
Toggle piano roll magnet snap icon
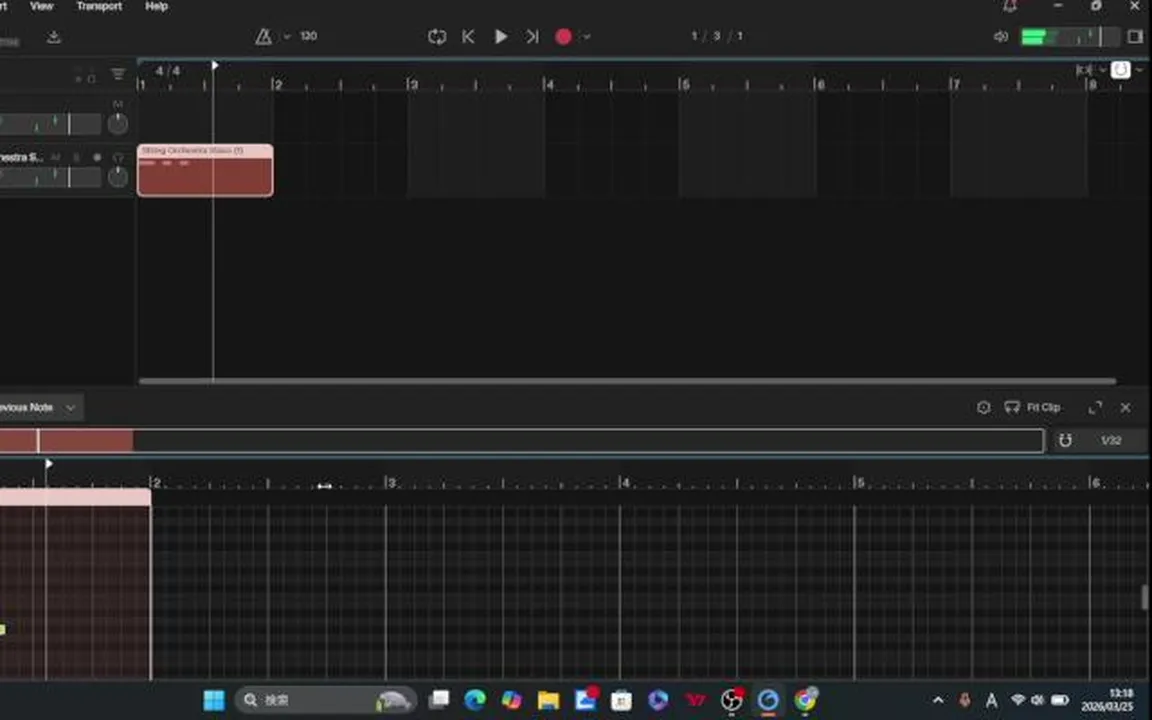pyautogui.click(x=1065, y=440)
